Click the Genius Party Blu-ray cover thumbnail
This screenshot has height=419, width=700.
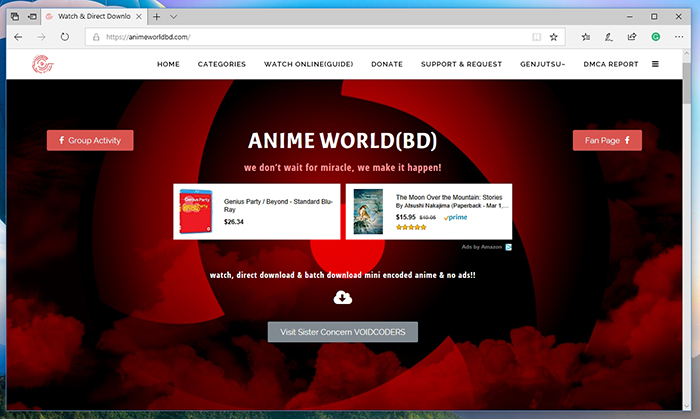coord(196,212)
